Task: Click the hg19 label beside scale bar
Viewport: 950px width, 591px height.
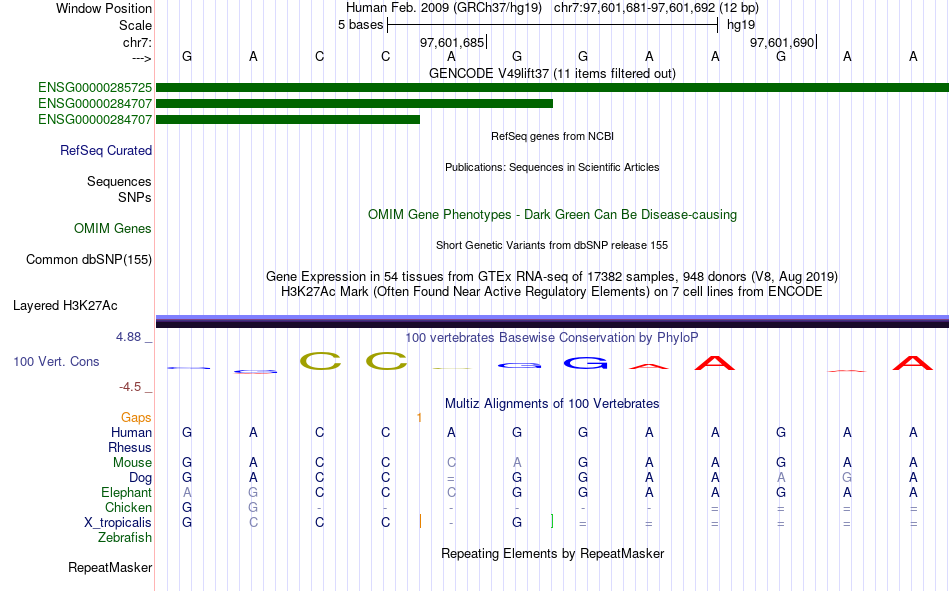Action: pyautogui.click(x=741, y=25)
